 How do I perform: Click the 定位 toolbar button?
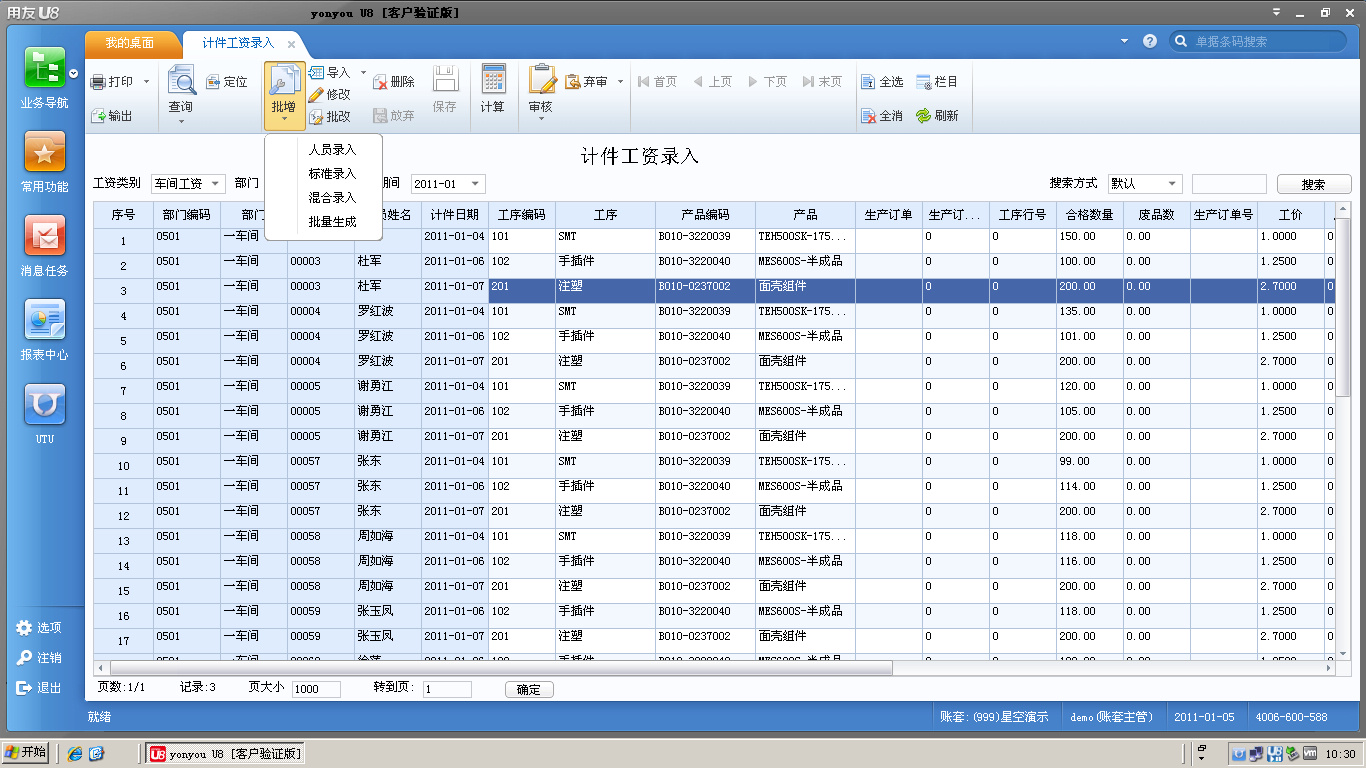pos(226,82)
